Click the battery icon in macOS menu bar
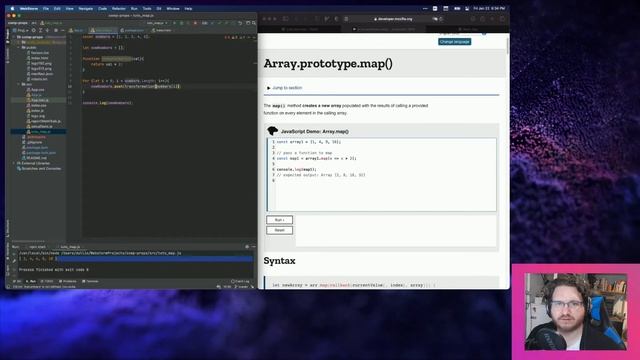Image resolution: width=640 pixels, height=360 pixels. (x=457, y=8)
